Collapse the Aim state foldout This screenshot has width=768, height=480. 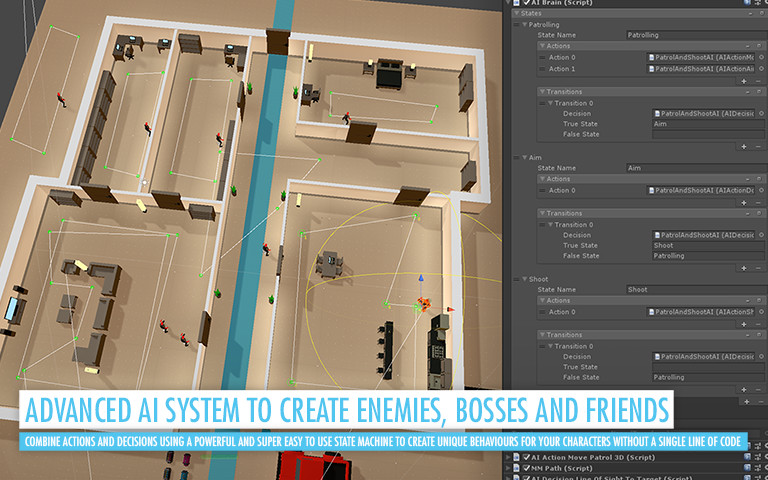click(525, 158)
